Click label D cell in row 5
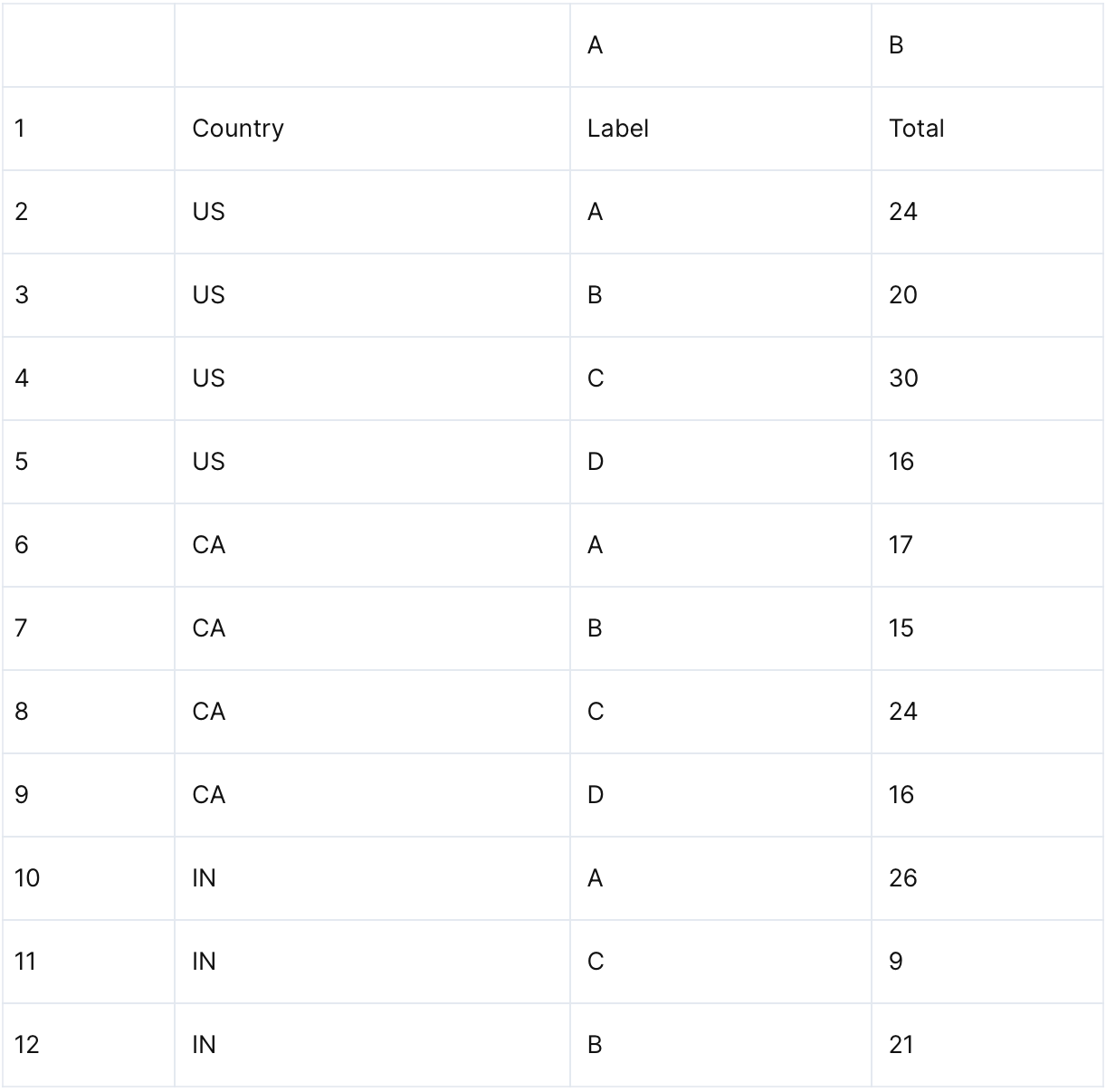The width and height of the screenshot is (1106, 1092). tap(720, 462)
